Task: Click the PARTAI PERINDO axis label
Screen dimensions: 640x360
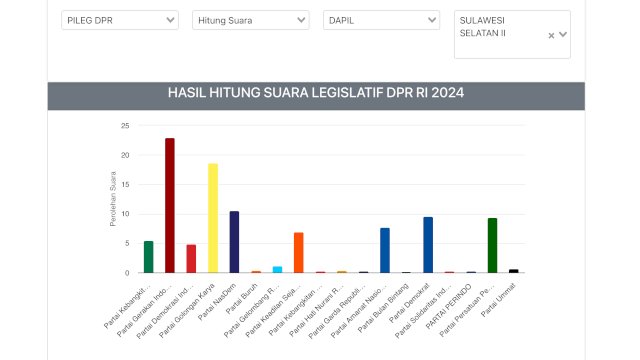Action: pyautogui.click(x=449, y=306)
